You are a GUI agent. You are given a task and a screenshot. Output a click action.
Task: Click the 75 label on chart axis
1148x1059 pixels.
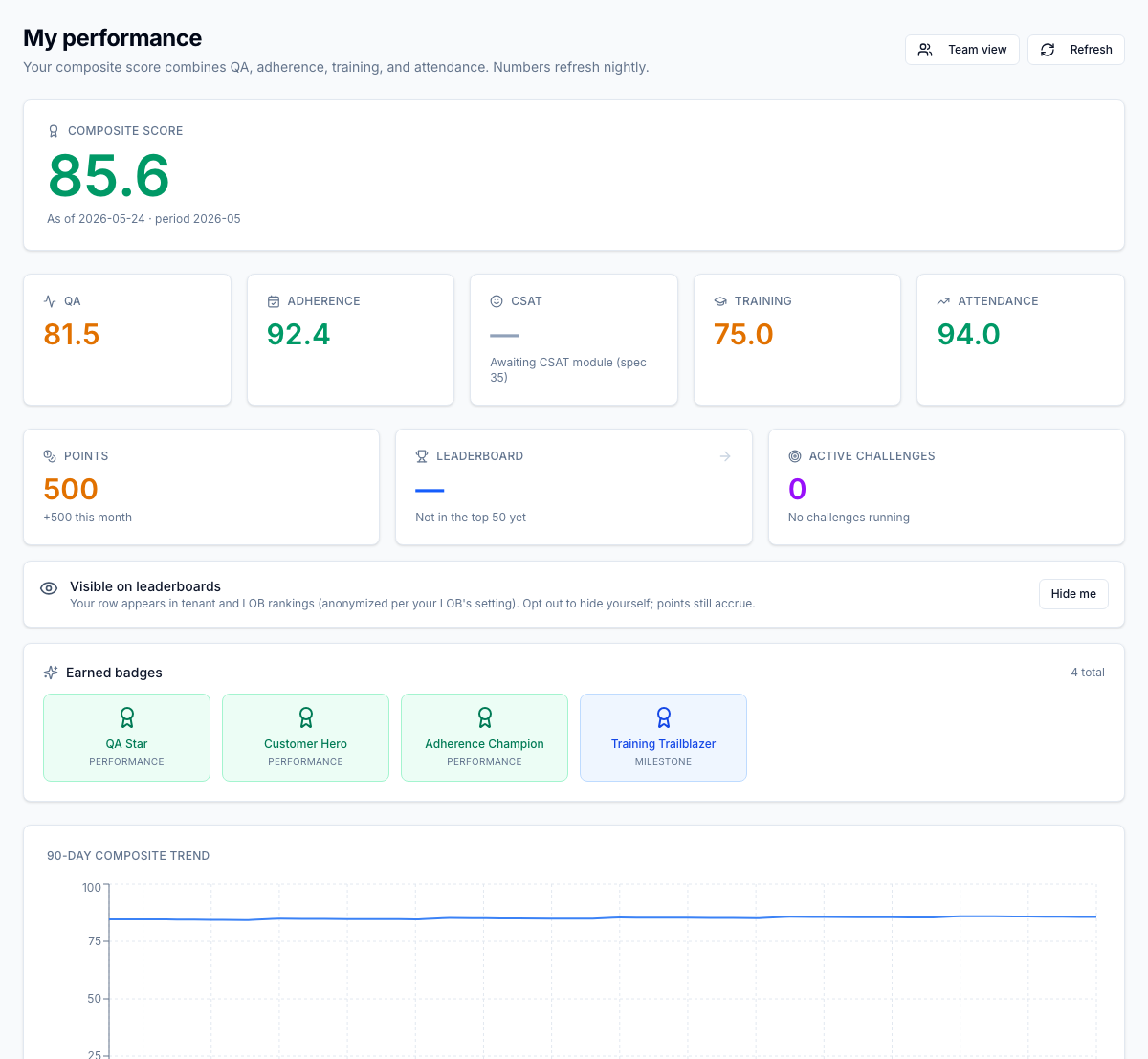pyautogui.click(x=95, y=941)
